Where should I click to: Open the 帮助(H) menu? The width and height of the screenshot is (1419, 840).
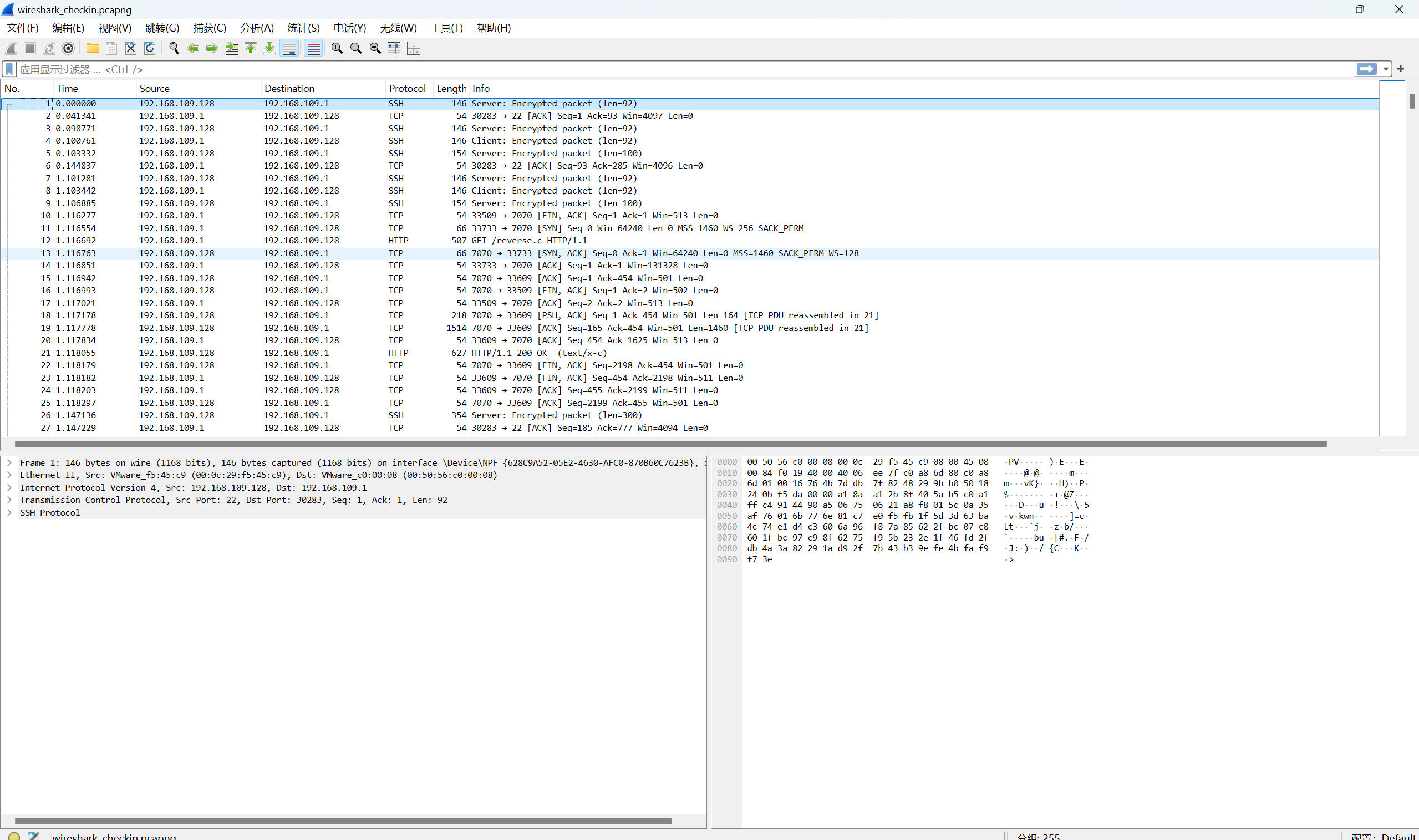(x=494, y=28)
